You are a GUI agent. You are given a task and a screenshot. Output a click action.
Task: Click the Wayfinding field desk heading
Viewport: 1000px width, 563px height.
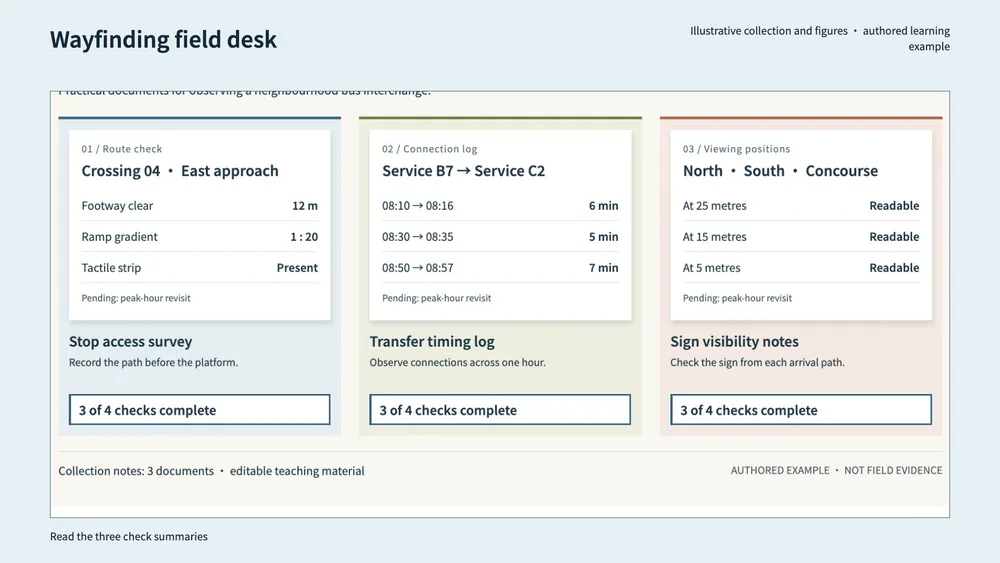163,40
